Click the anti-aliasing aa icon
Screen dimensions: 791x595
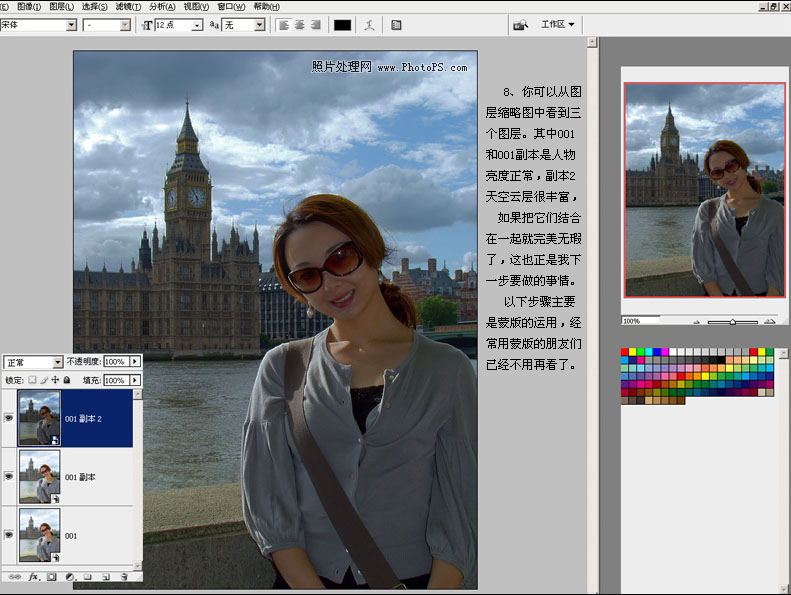point(214,25)
